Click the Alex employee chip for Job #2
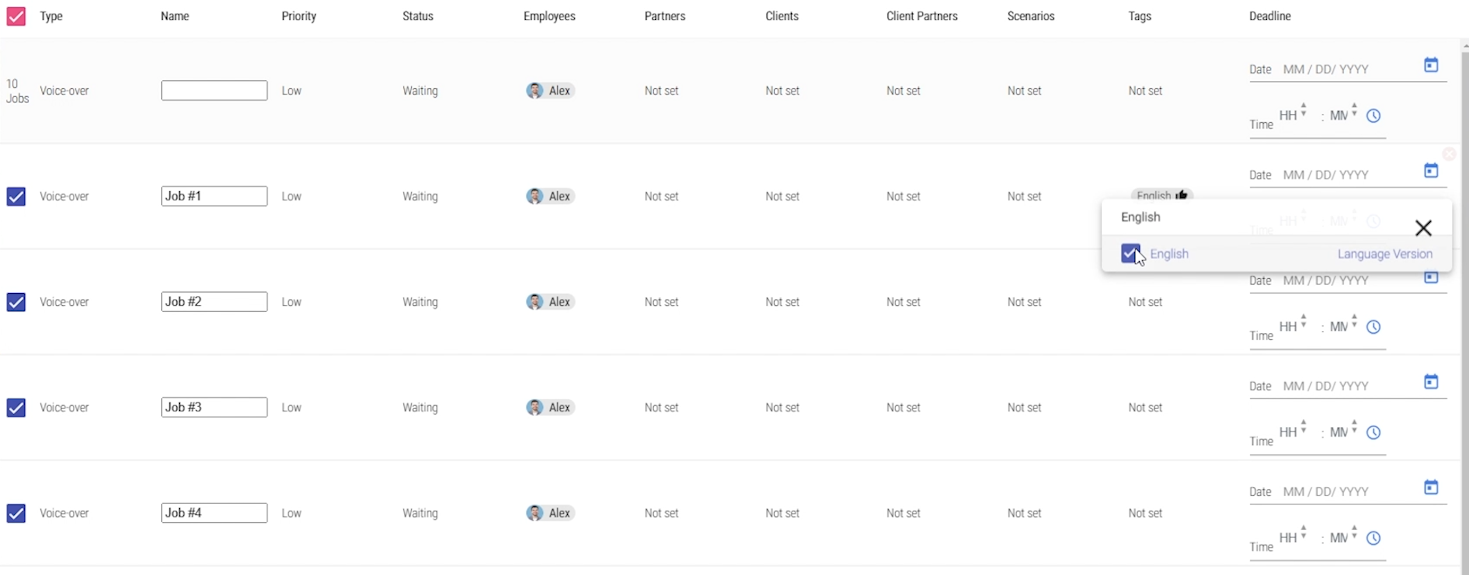The image size is (1469, 575). pyautogui.click(x=550, y=302)
